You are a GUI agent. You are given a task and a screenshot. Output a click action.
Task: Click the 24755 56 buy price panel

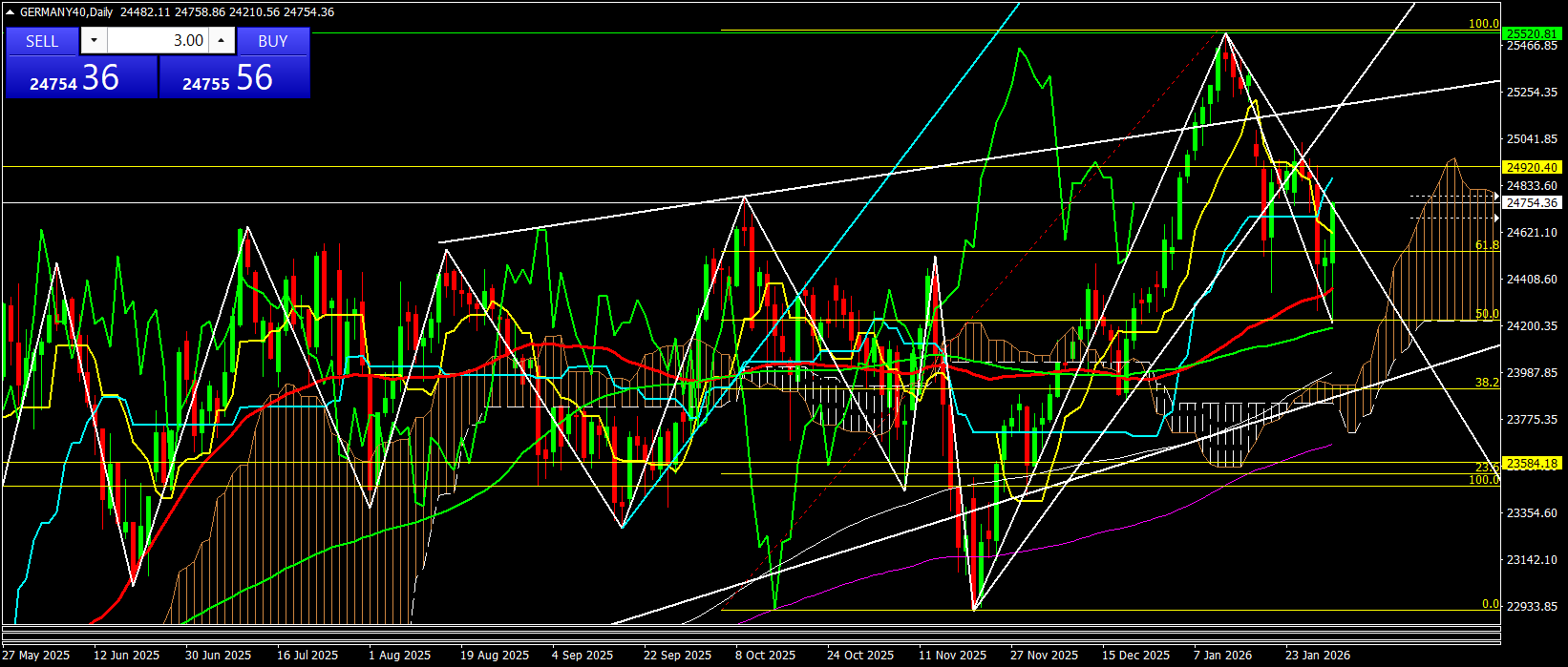pyautogui.click(x=234, y=78)
